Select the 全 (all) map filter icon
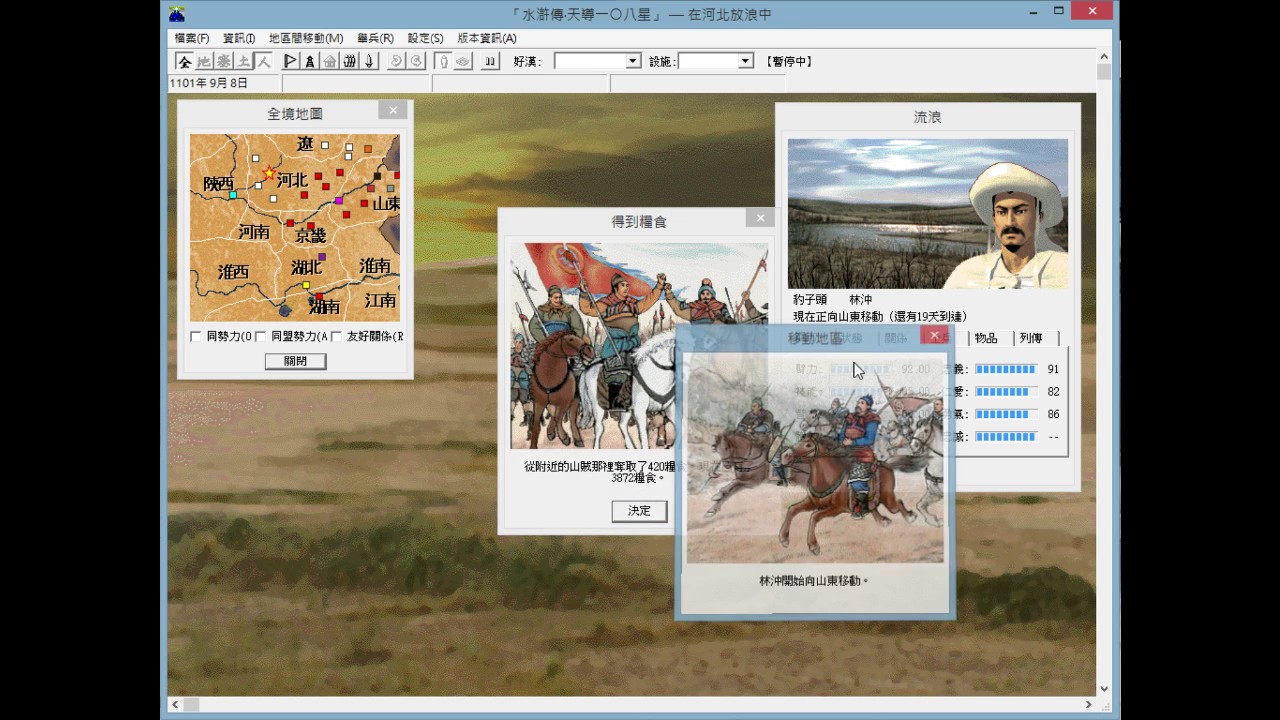The width and height of the screenshot is (1280, 720). click(184, 61)
